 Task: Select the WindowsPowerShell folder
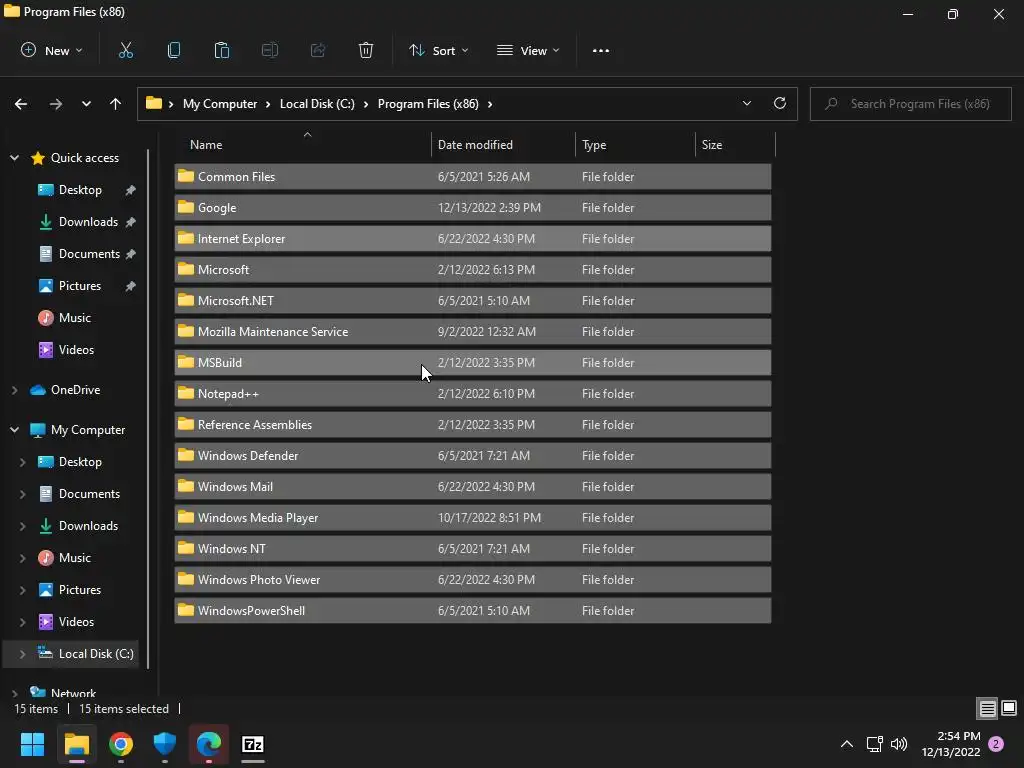[x=473, y=611]
